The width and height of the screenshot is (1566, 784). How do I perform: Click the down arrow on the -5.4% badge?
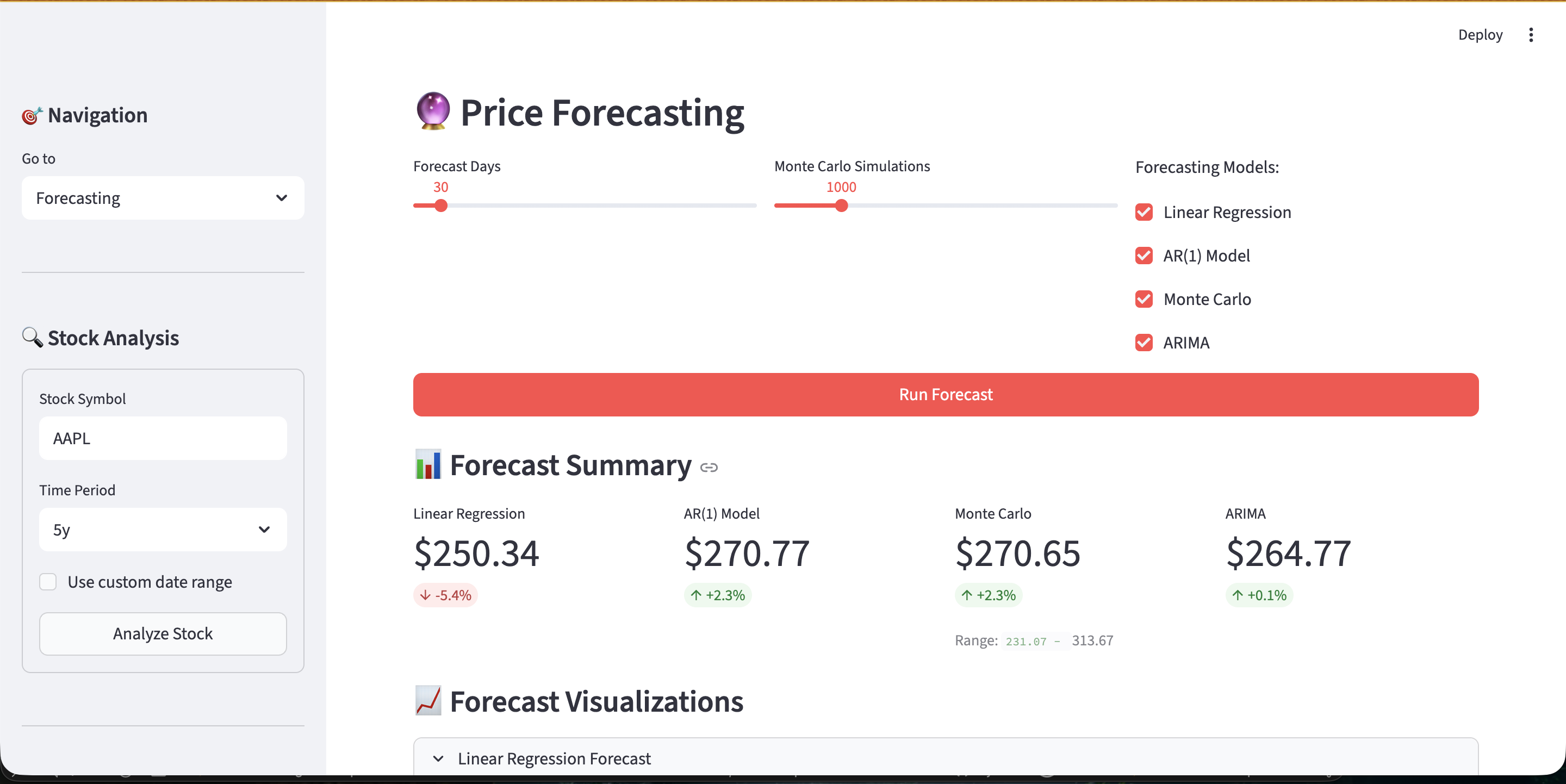click(426, 595)
